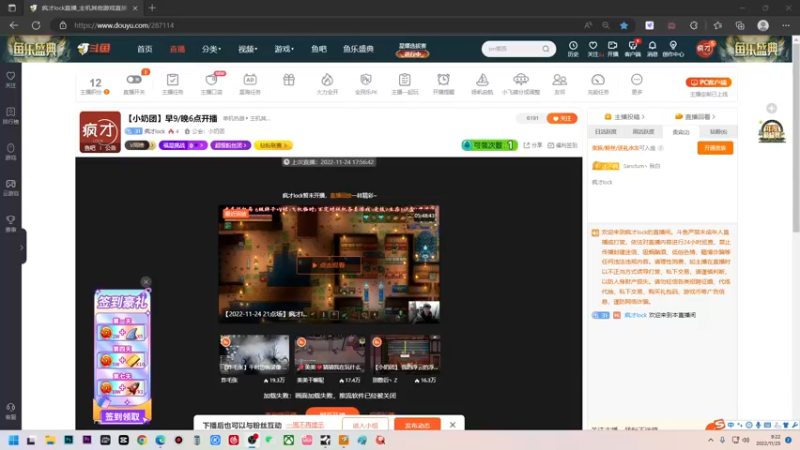
Task: Open the Windows Start button on taskbar
Action: click(x=13, y=440)
